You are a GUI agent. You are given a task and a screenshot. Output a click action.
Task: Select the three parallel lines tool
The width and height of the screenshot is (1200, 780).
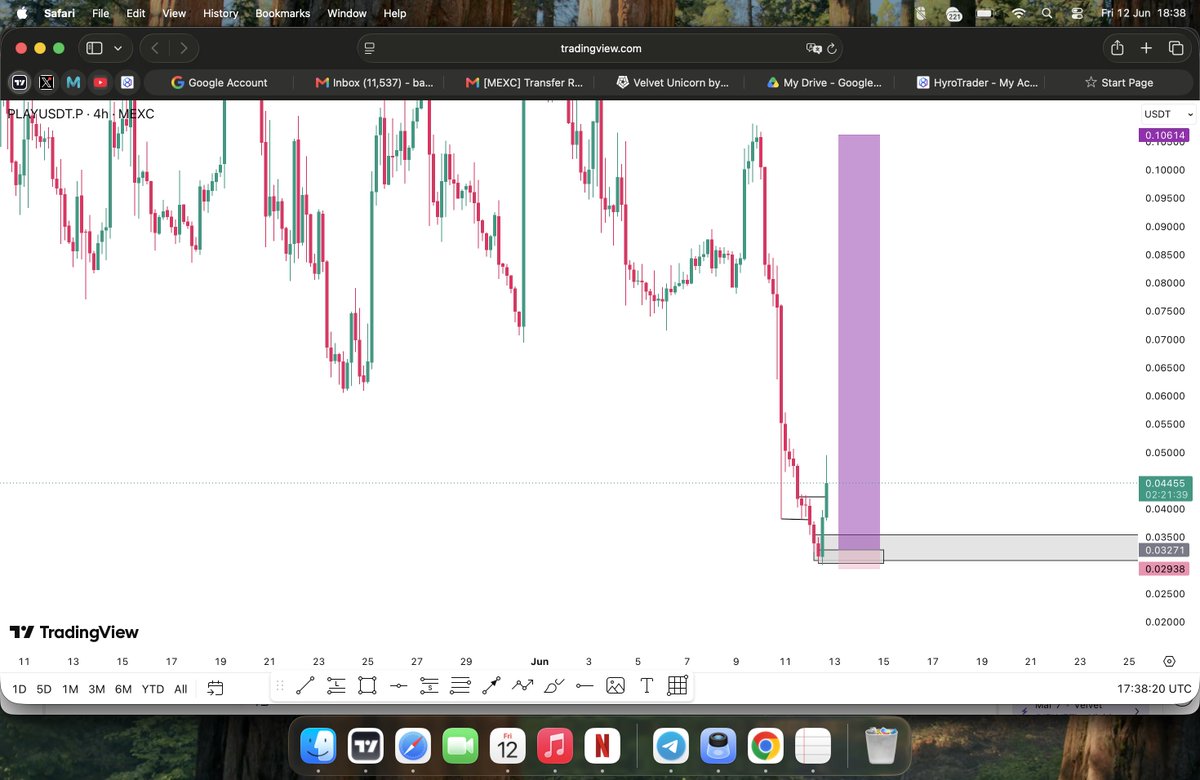460,685
